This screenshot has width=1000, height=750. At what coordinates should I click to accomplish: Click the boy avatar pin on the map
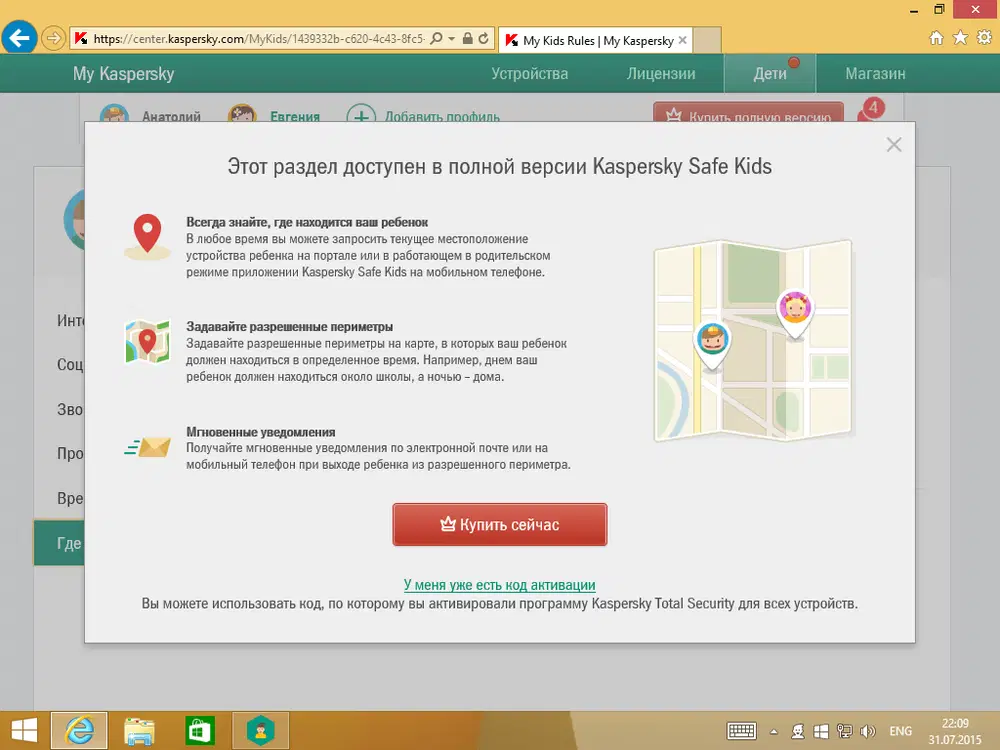click(712, 345)
